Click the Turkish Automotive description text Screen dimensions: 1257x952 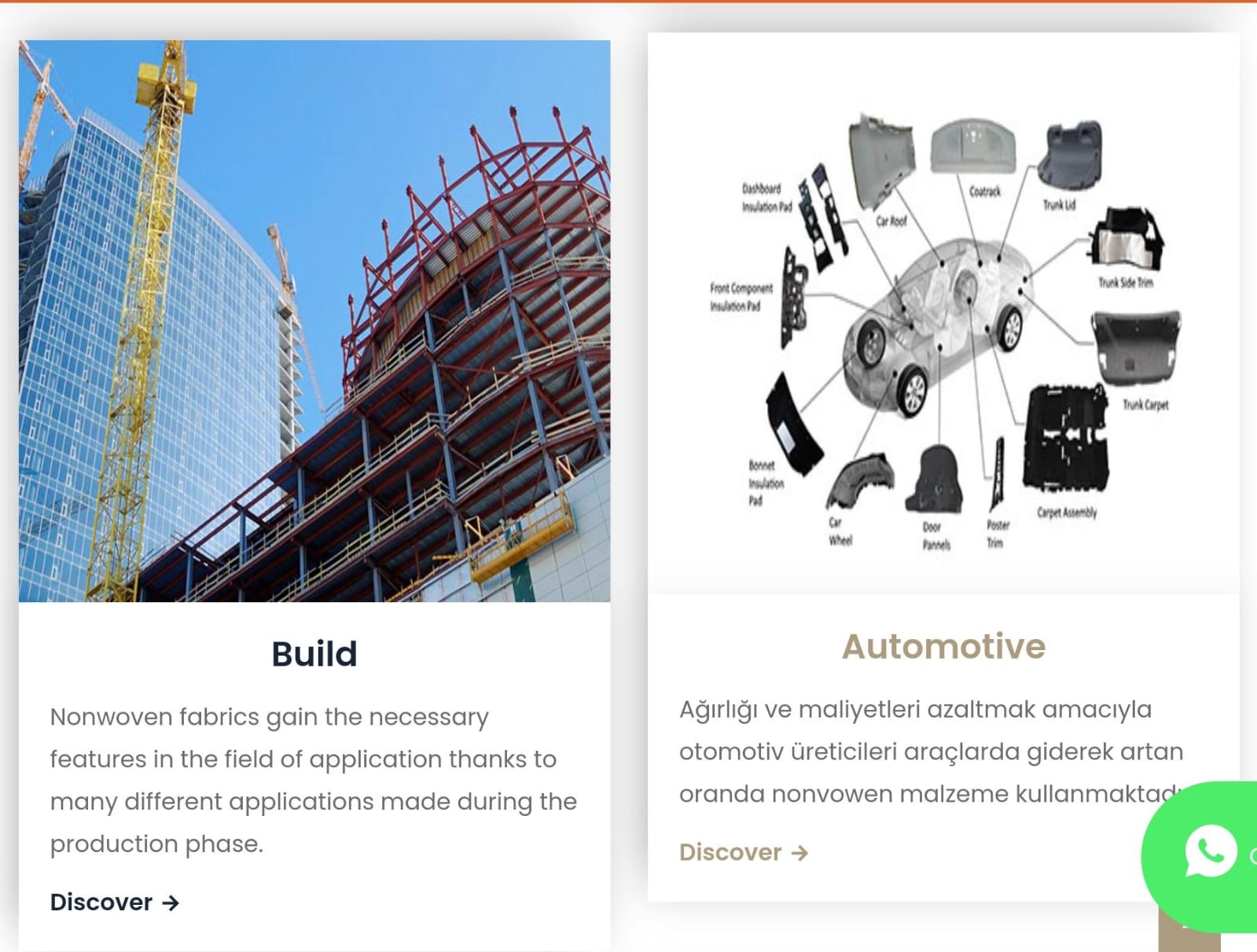(932, 752)
